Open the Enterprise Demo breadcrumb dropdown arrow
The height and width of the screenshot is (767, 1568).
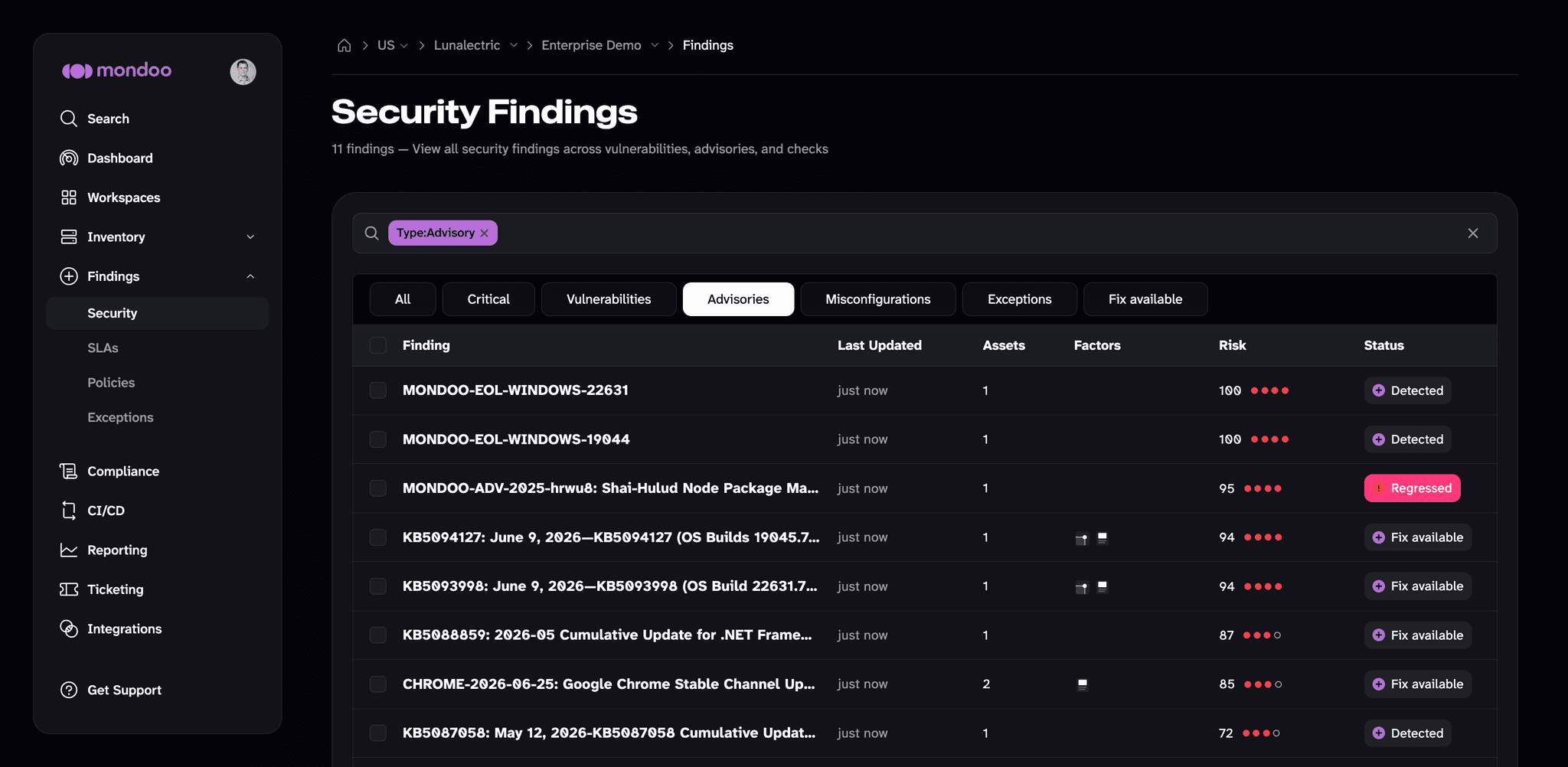pyautogui.click(x=655, y=45)
